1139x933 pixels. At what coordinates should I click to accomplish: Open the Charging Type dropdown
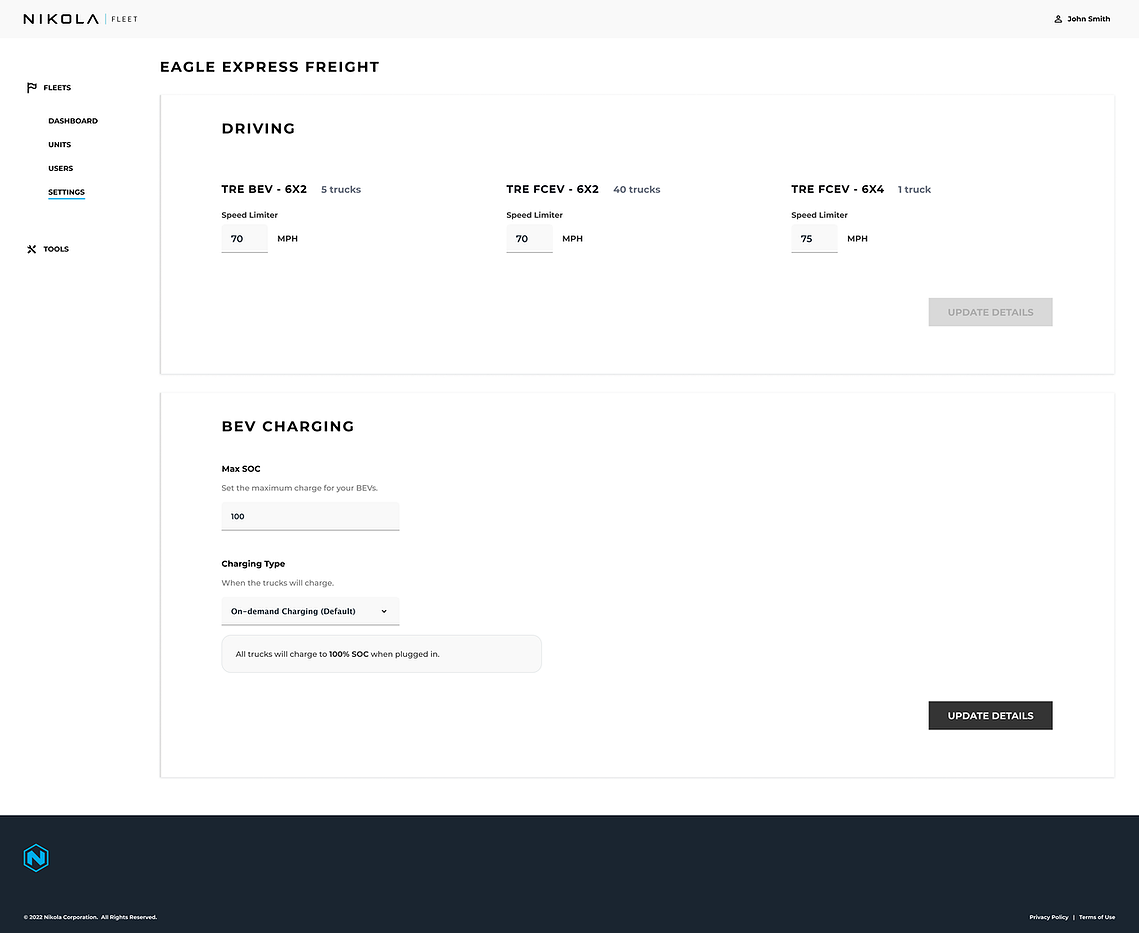click(310, 611)
